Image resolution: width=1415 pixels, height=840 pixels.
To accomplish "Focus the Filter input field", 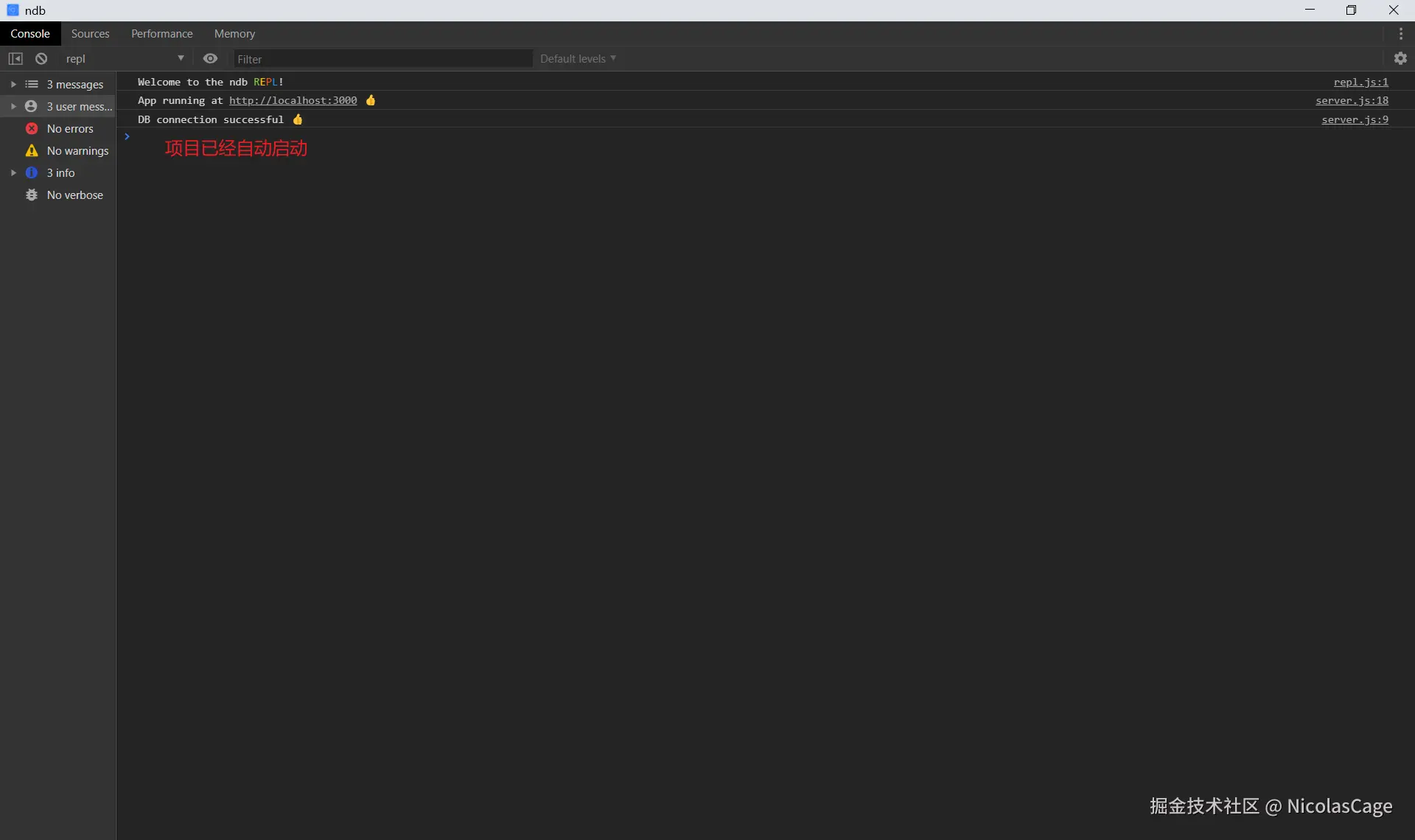I will (382, 59).
